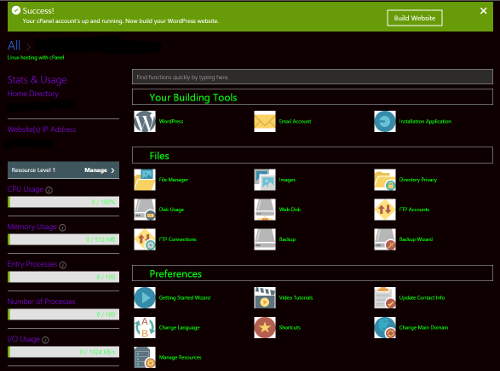The width and height of the screenshot is (500, 371).
Task: Click the Build Website button
Action: [415, 18]
